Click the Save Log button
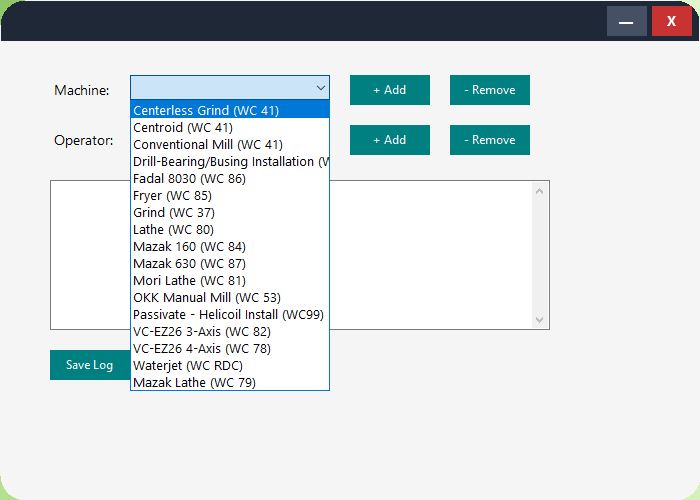700x500 pixels. [x=90, y=365]
